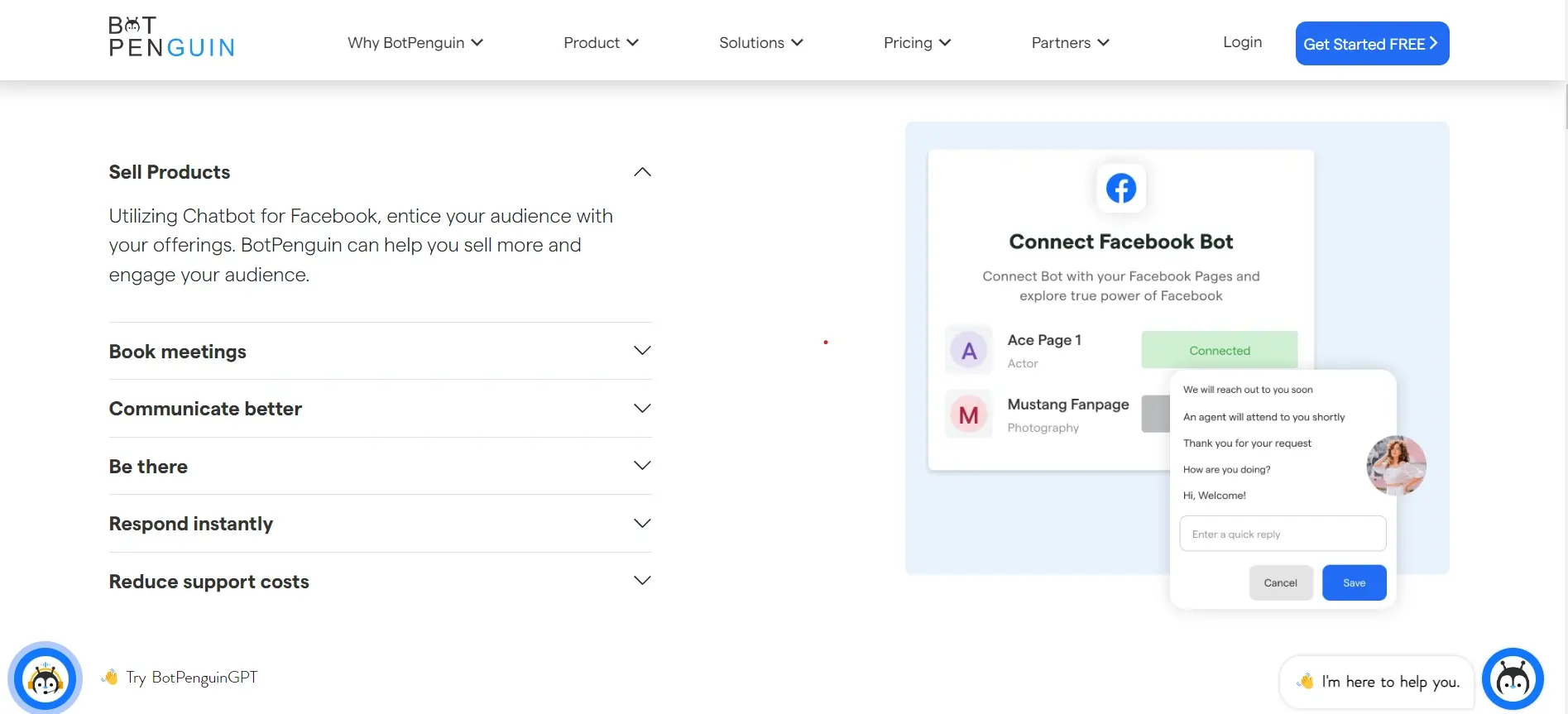Open the Solutions menu
The width and height of the screenshot is (1568, 714).
[760, 43]
